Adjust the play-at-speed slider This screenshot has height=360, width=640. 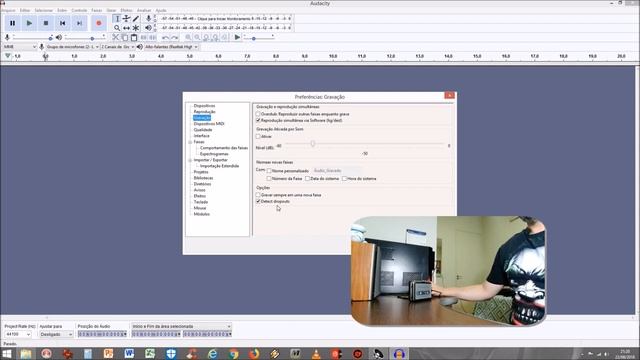(259, 38)
